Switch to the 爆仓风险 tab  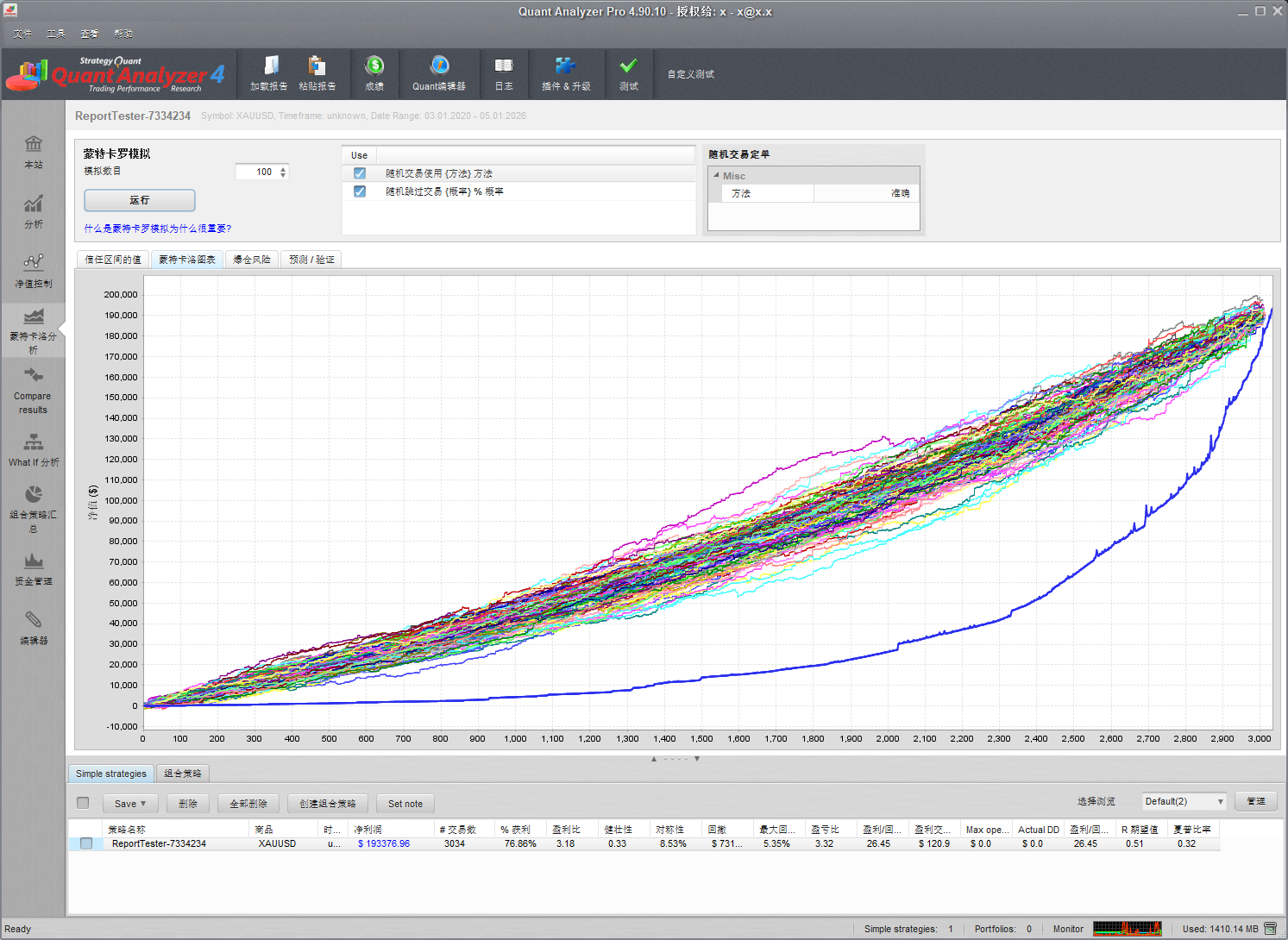coord(252,260)
